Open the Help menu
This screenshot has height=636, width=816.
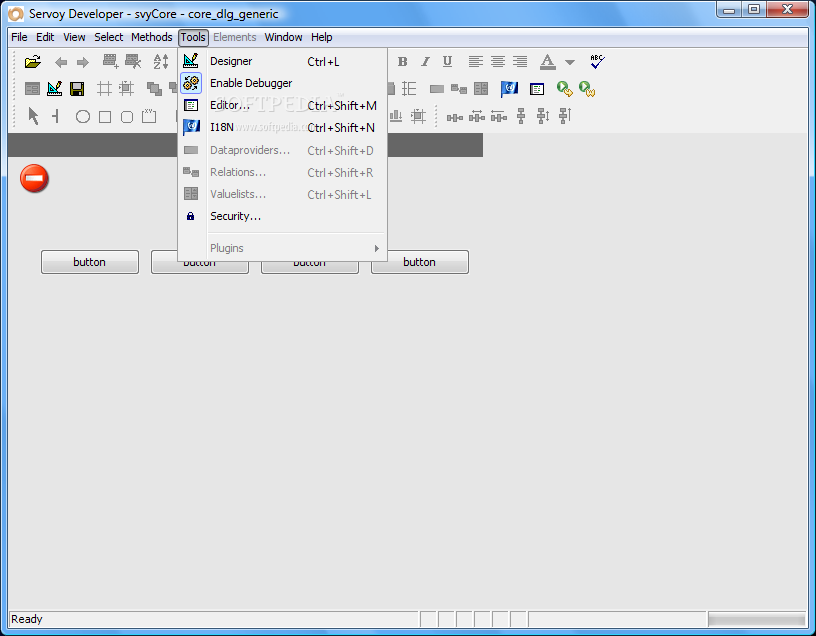[x=322, y=37]
